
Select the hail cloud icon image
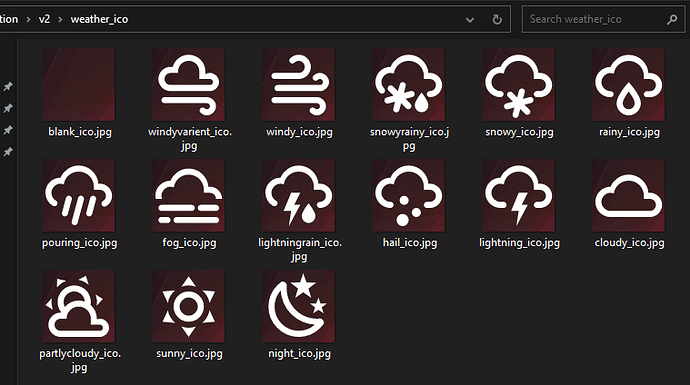click(408, 195)
